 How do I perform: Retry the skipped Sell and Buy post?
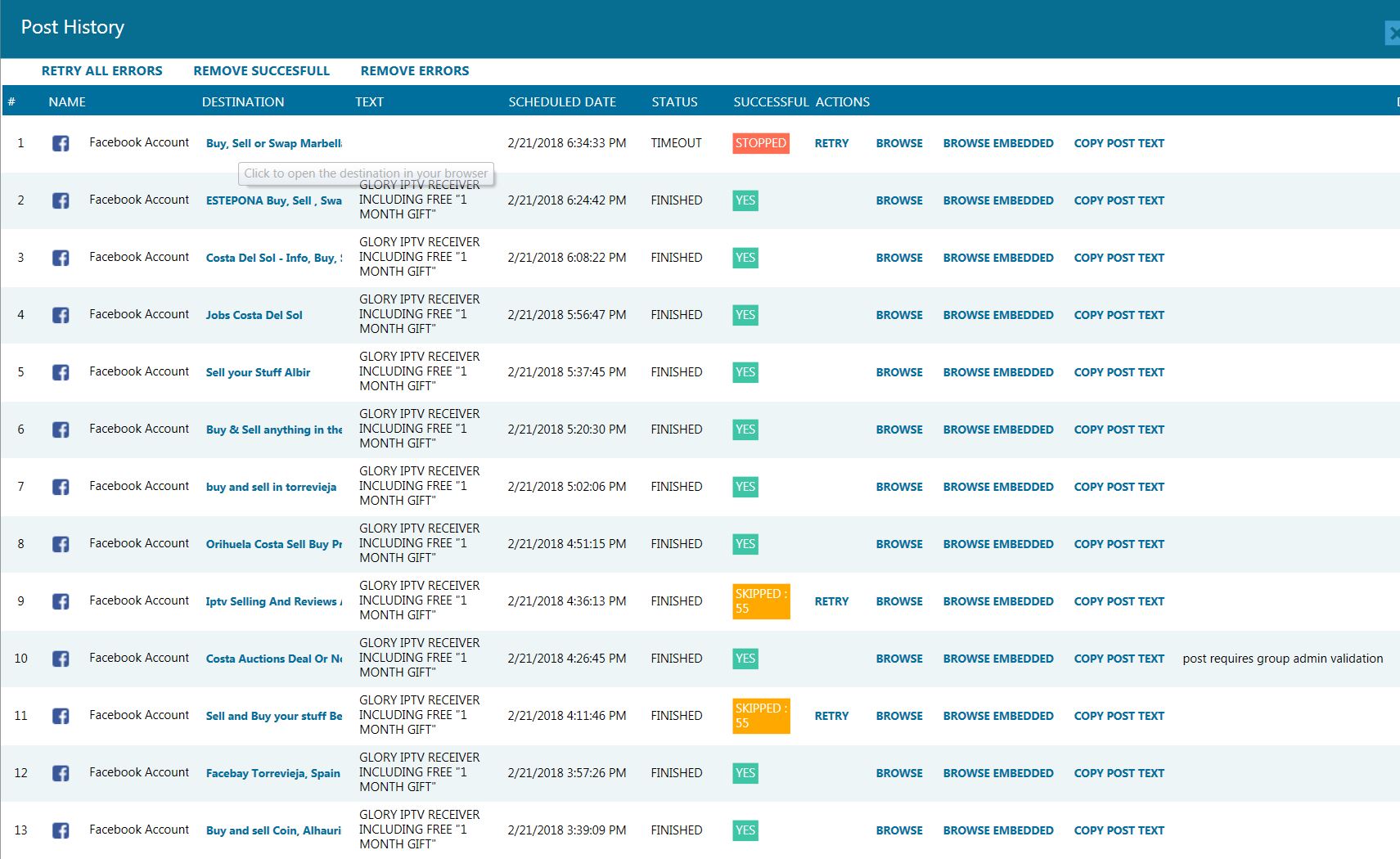tap(831, 716)
